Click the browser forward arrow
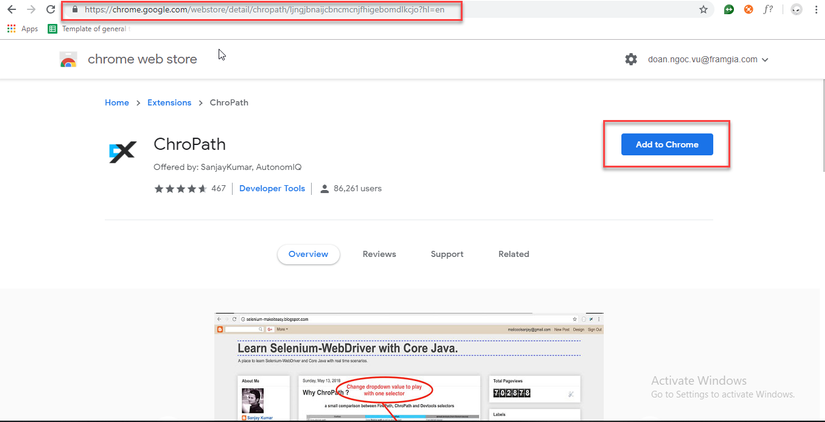Viewport: 825px width, 422px height. tap(31, 9)
